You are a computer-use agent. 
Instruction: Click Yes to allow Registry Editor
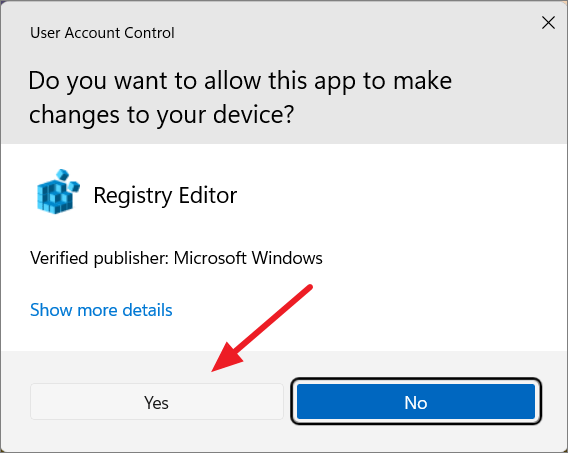156,402
